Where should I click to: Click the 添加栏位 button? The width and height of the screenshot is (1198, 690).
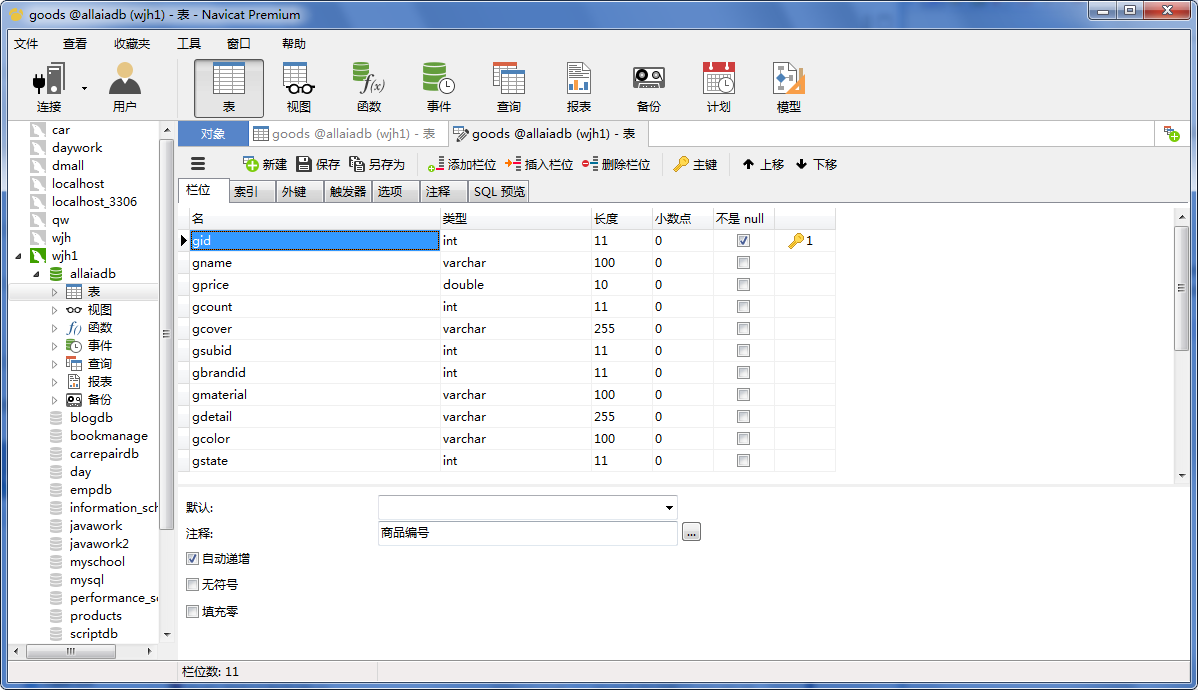(x=465, y=164)
